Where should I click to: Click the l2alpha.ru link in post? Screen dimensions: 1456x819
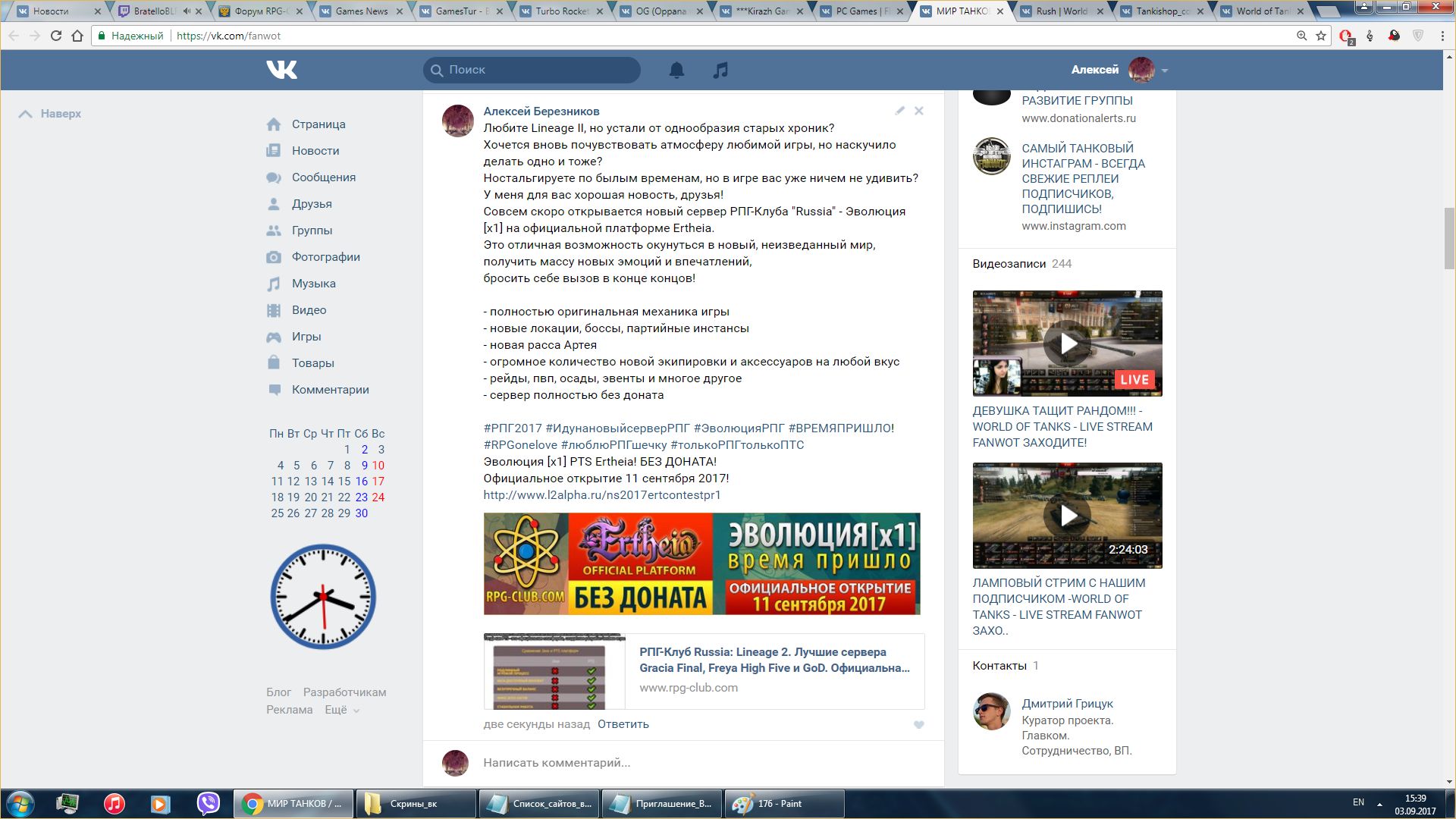tap(602, 495)
